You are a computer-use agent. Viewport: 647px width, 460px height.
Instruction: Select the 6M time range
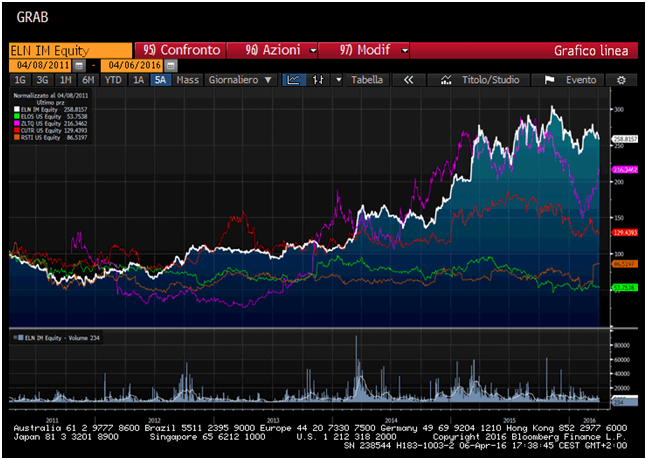pyautogui.click(x=88, y=80)
